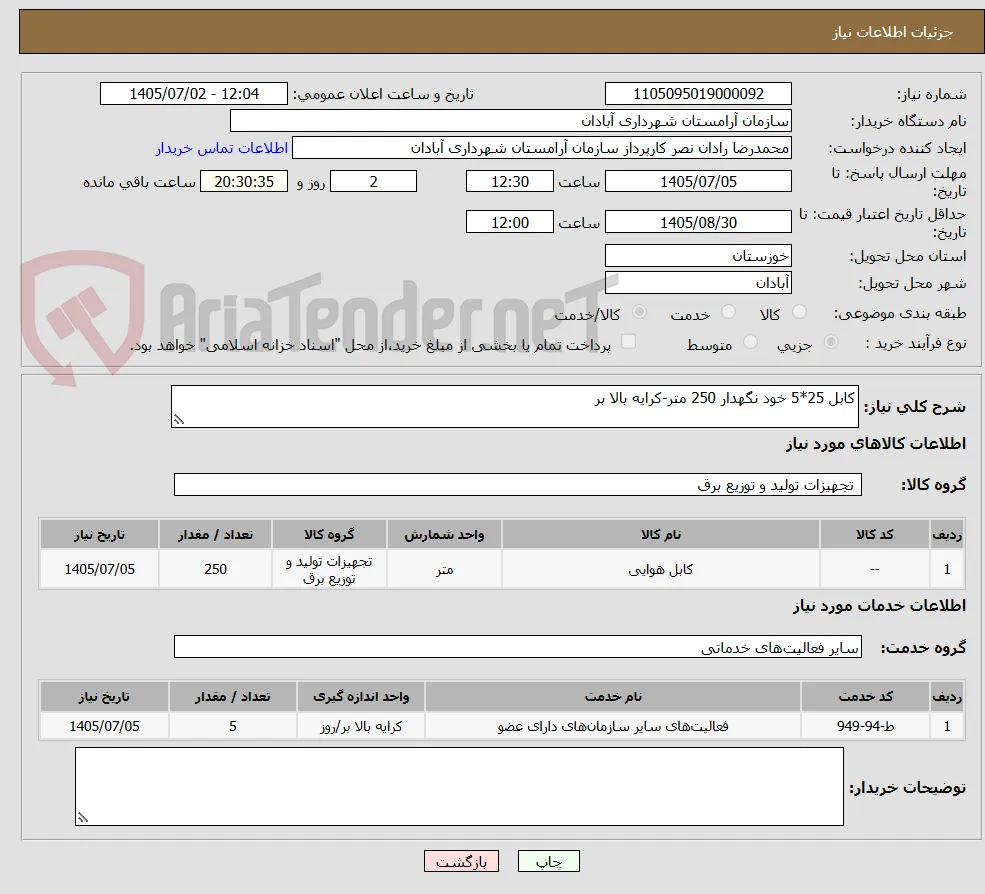The image size is (985, 894).
Task: Click the delivery province field خوزستان
Action: (x=698, y=256)
